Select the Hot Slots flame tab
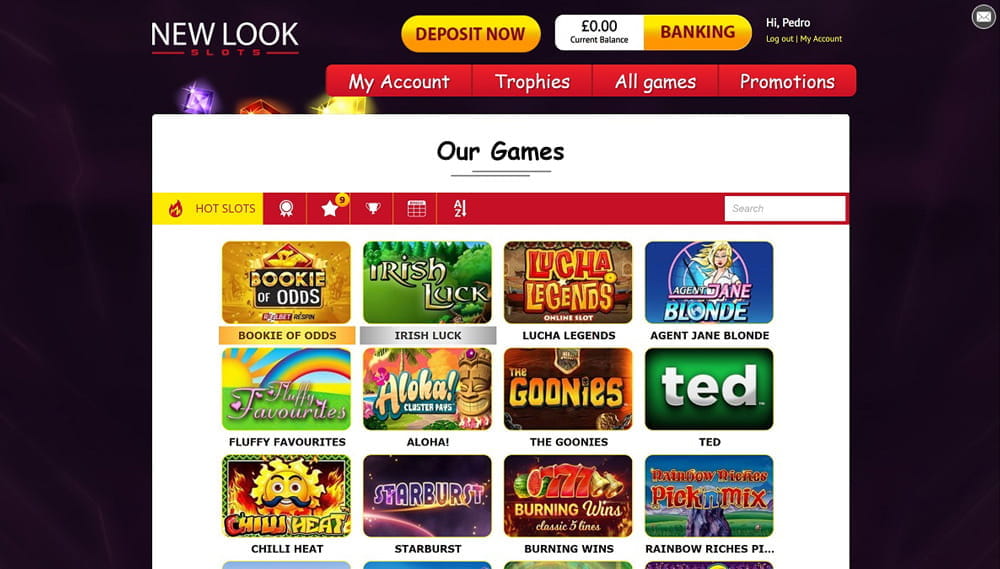Screen dimensions: 1000x569 coord(208,209)
